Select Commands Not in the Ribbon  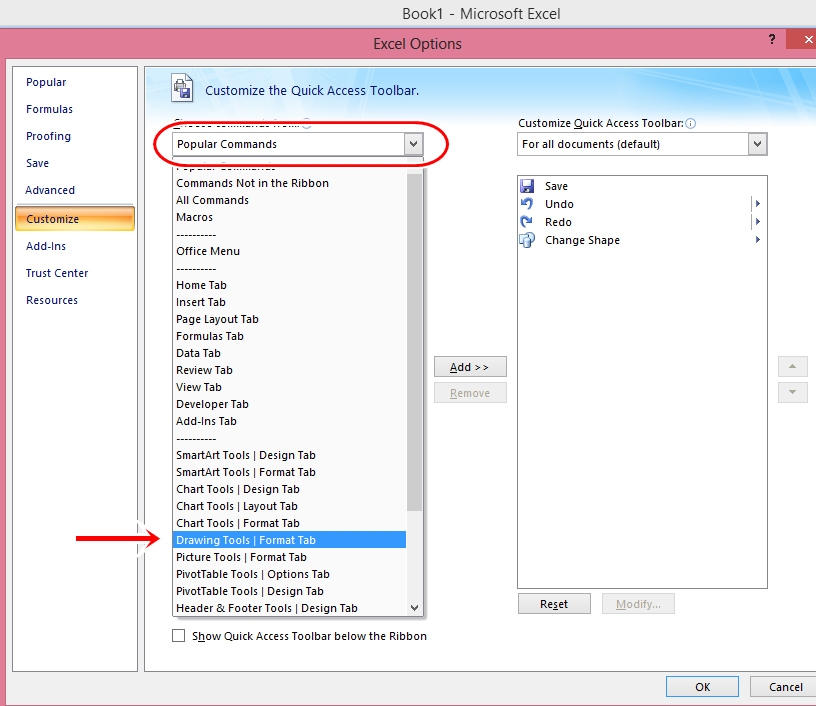[x=289, y=183]
